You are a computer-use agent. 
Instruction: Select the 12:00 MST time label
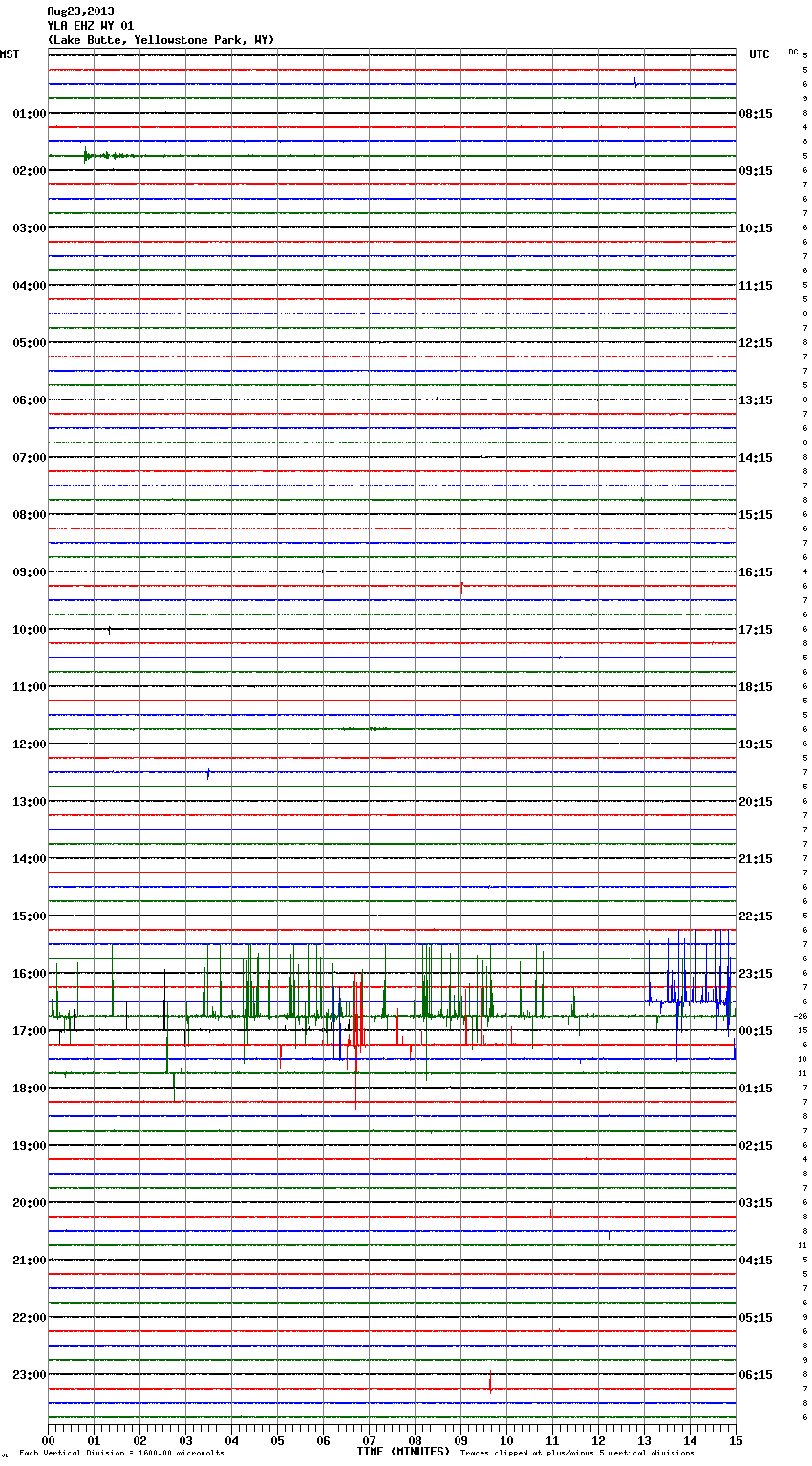tap(30, 744)
